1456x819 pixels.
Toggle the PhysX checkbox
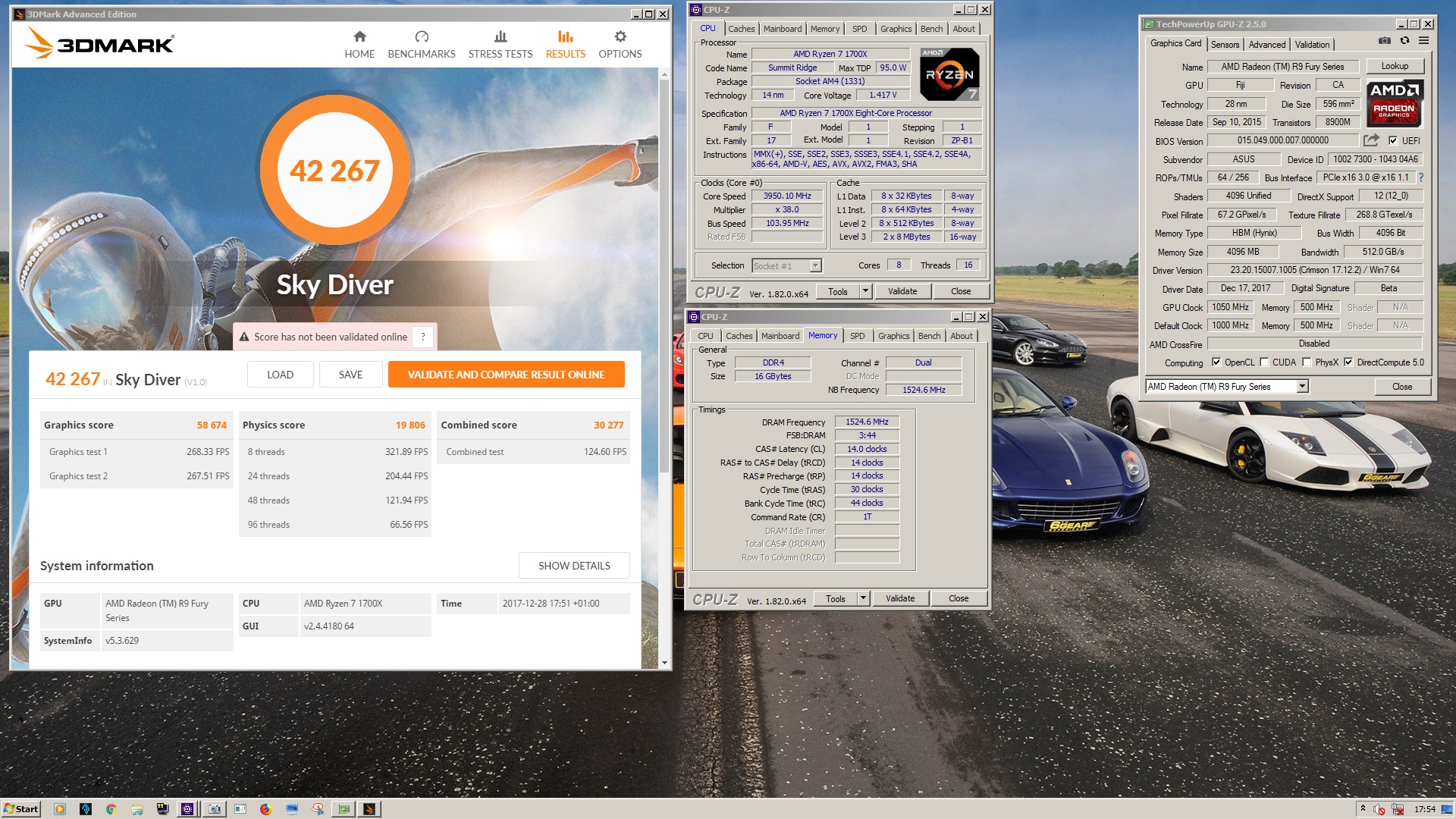[x=1307, y=362]
